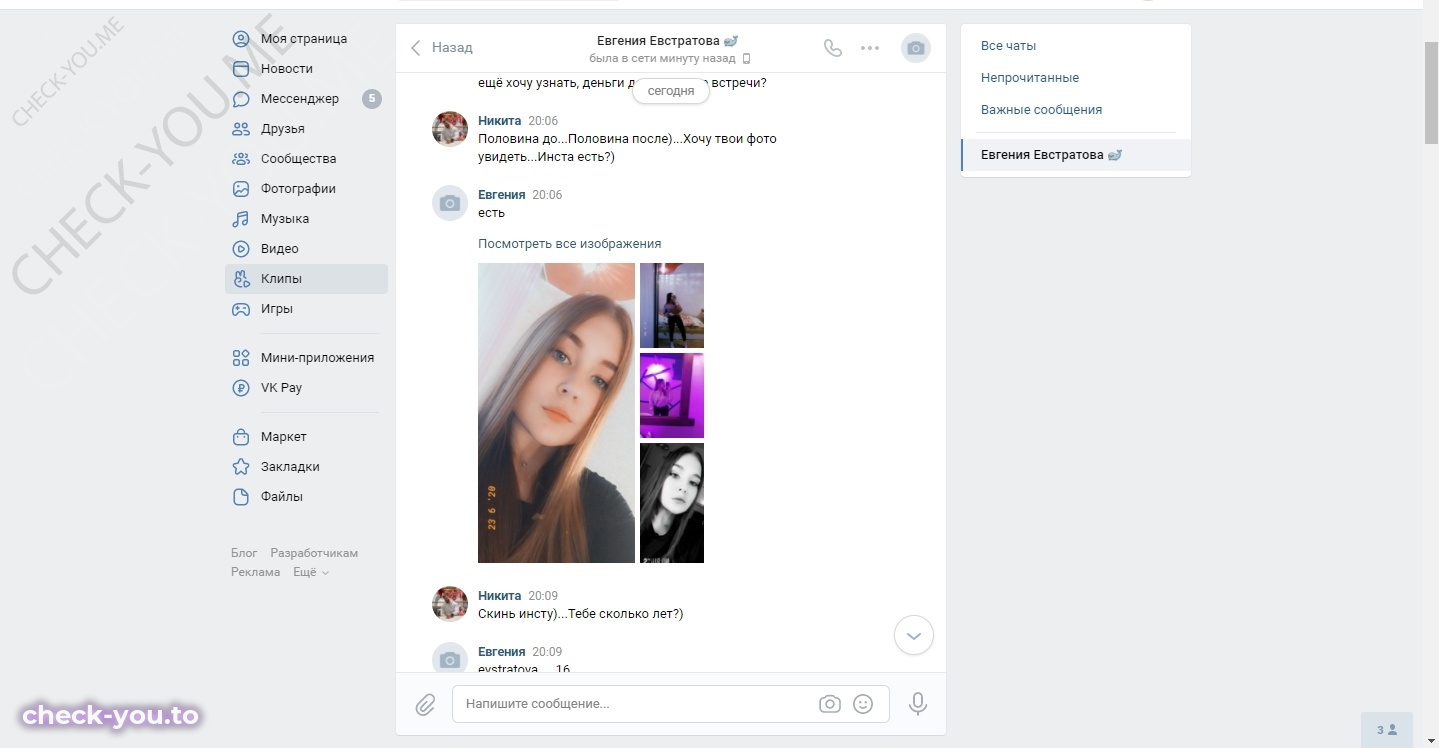Click the Реклама footer link
1439x748 pixels.
tap(256, 572)
